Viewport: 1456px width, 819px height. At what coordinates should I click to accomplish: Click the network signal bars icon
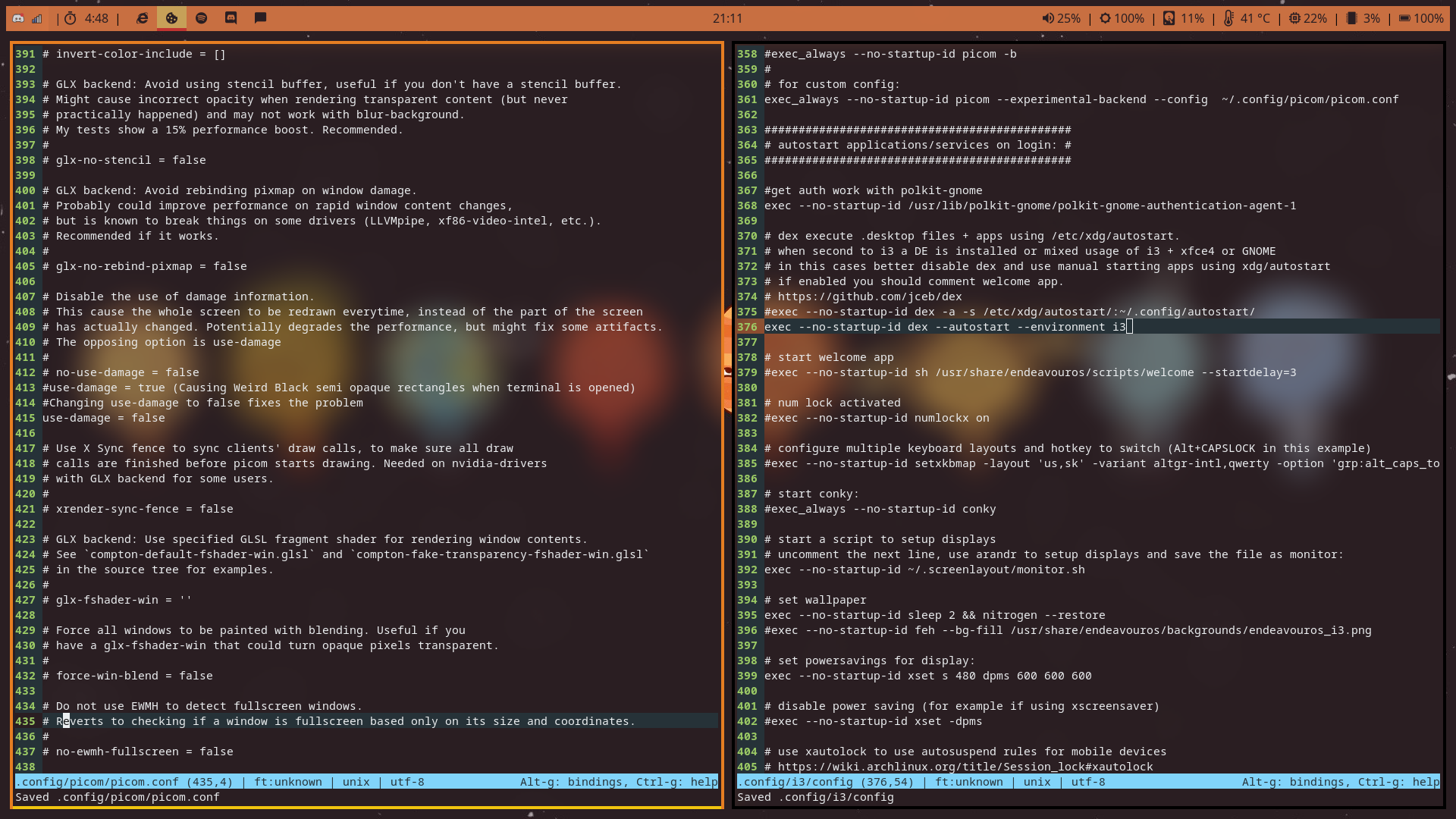tap(36, 18)
